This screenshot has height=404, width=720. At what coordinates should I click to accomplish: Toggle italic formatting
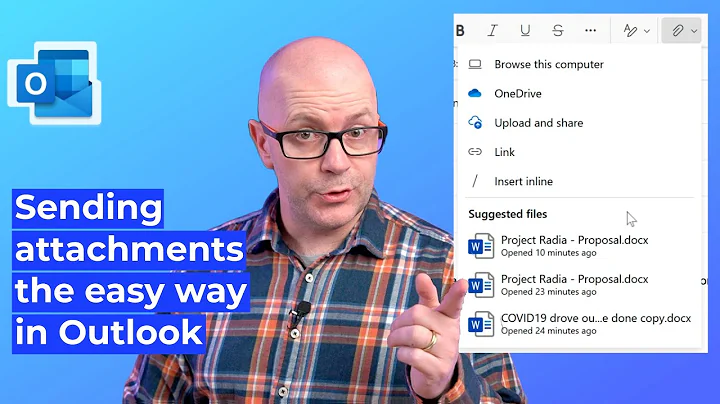click(493, 31)
